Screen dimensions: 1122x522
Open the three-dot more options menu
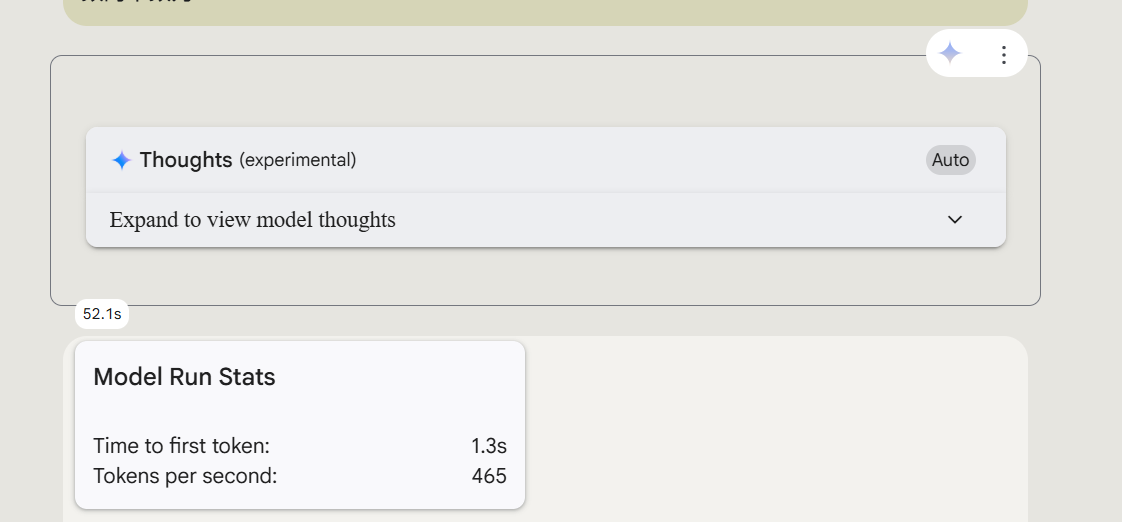(1004, 54)
